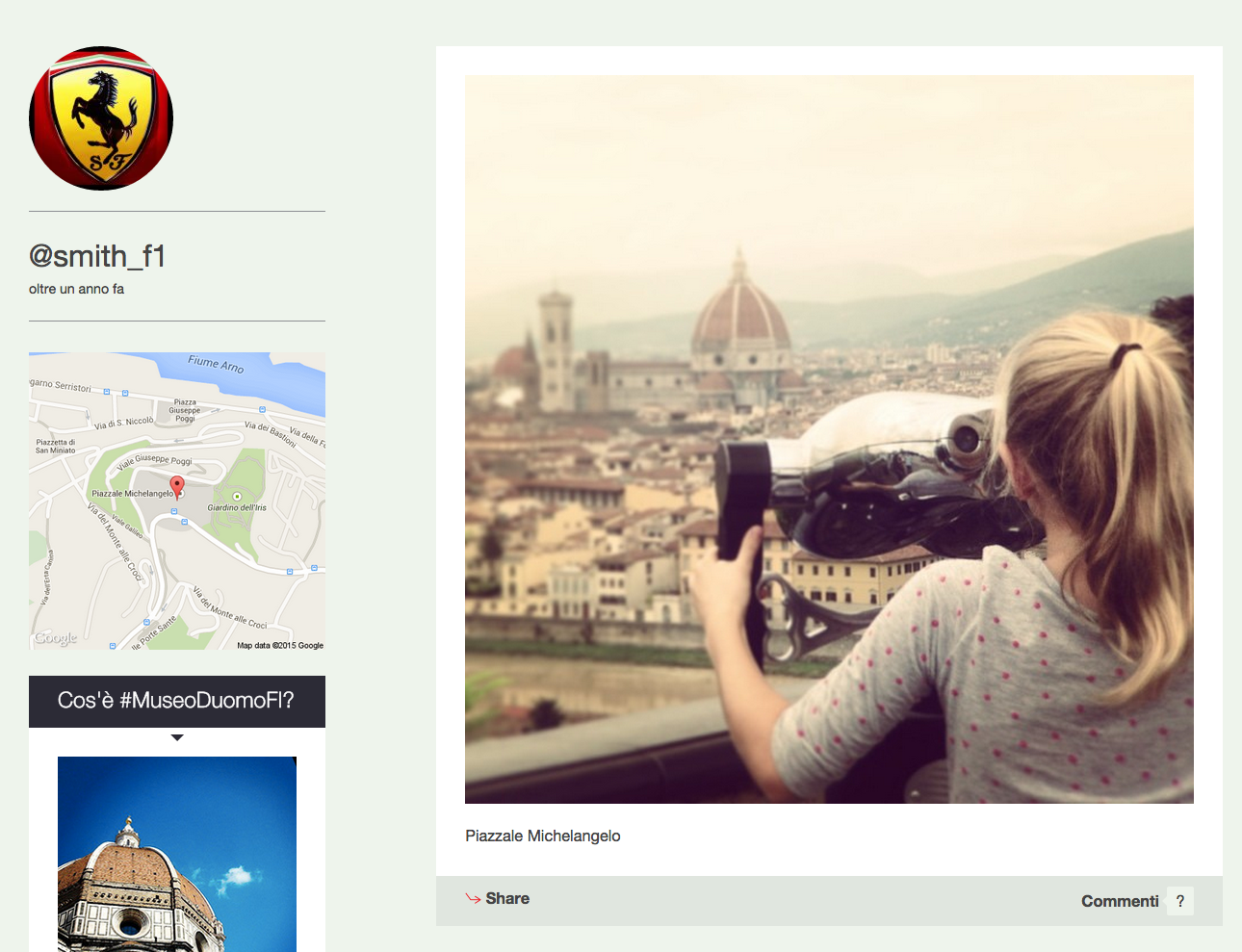Open the Commenti section
The height and width of the screenshot is (952, 1242).
[1120, 901]
